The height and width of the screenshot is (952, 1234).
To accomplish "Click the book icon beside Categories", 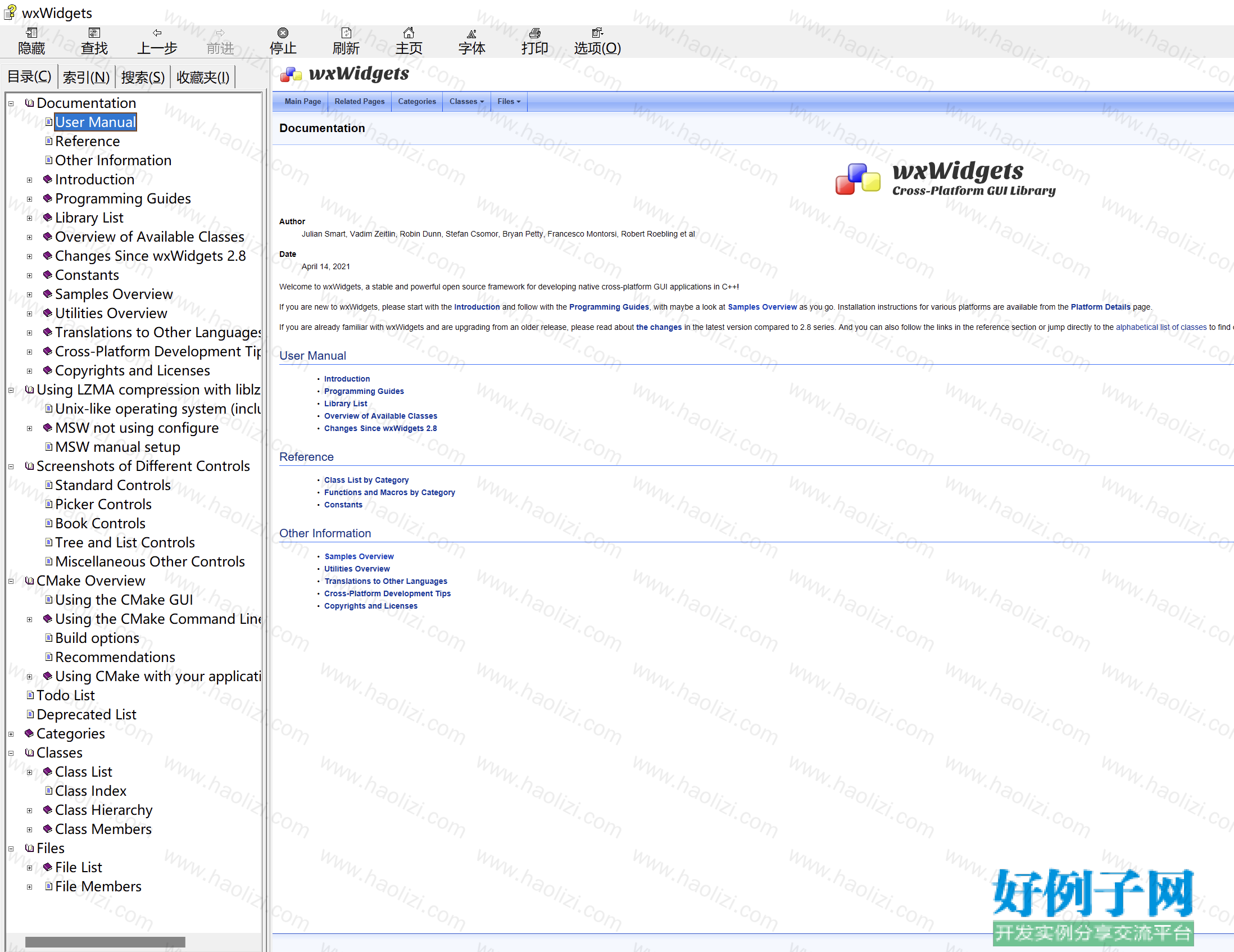I will click(x=29, y=734).
